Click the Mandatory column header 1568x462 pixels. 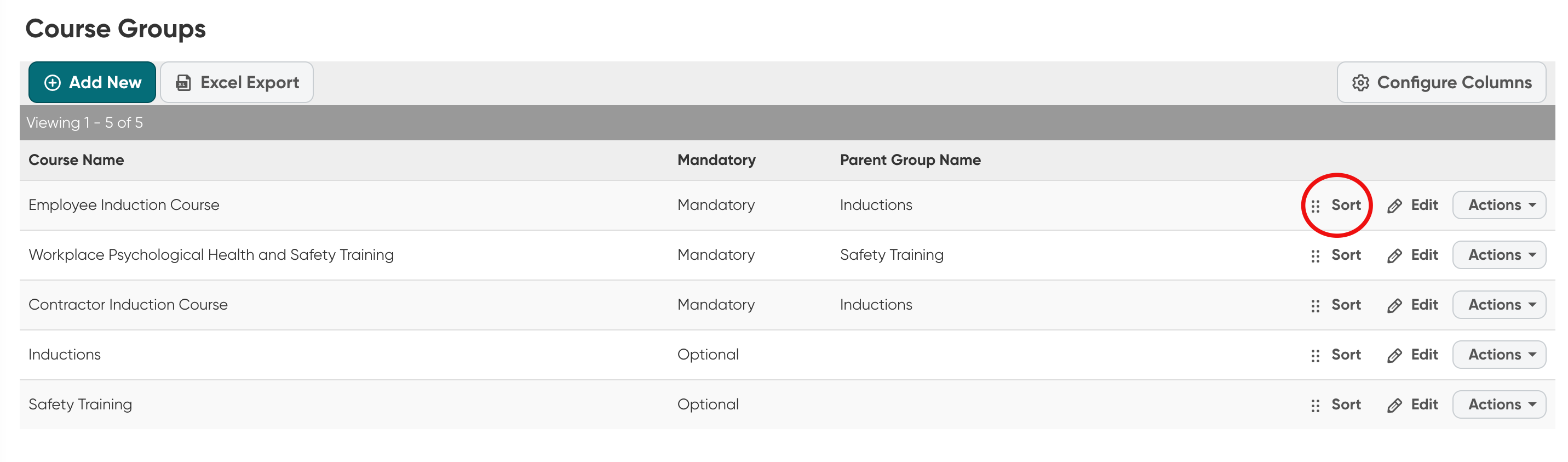pyautogui.click(x=716, y=159)
